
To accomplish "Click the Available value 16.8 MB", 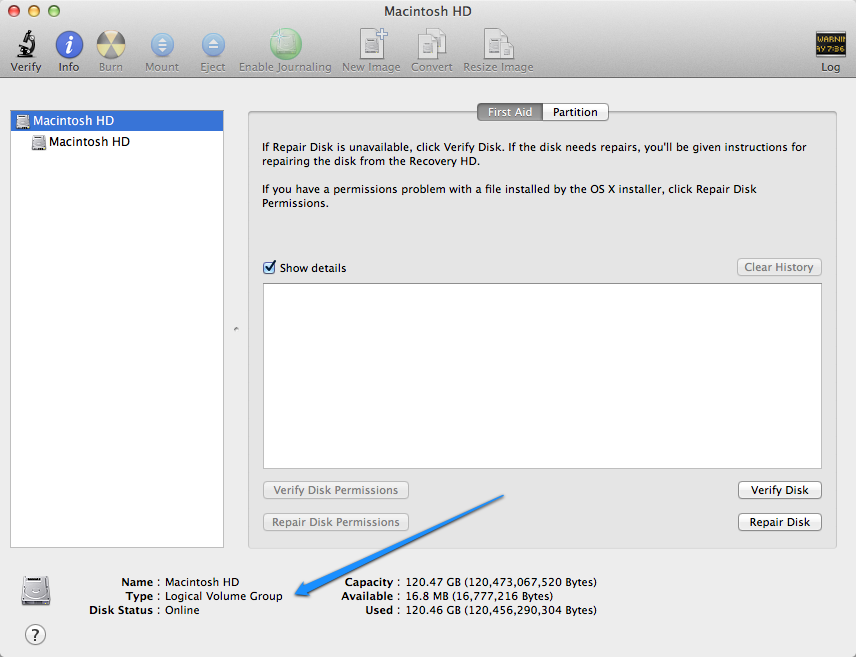I will [479, 596].
